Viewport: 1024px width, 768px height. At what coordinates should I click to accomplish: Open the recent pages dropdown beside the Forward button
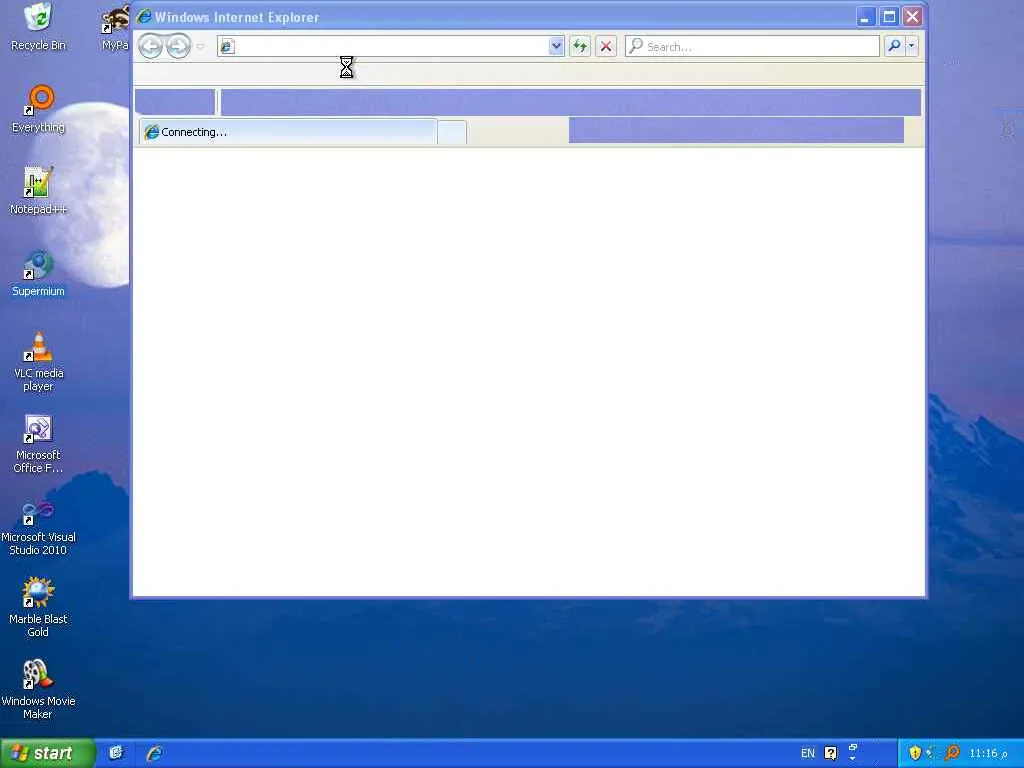point(200,46)
